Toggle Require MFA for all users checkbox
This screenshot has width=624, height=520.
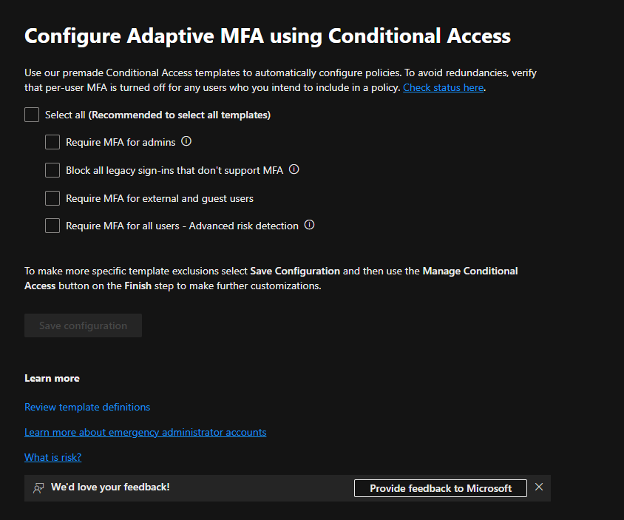[53, 226]
